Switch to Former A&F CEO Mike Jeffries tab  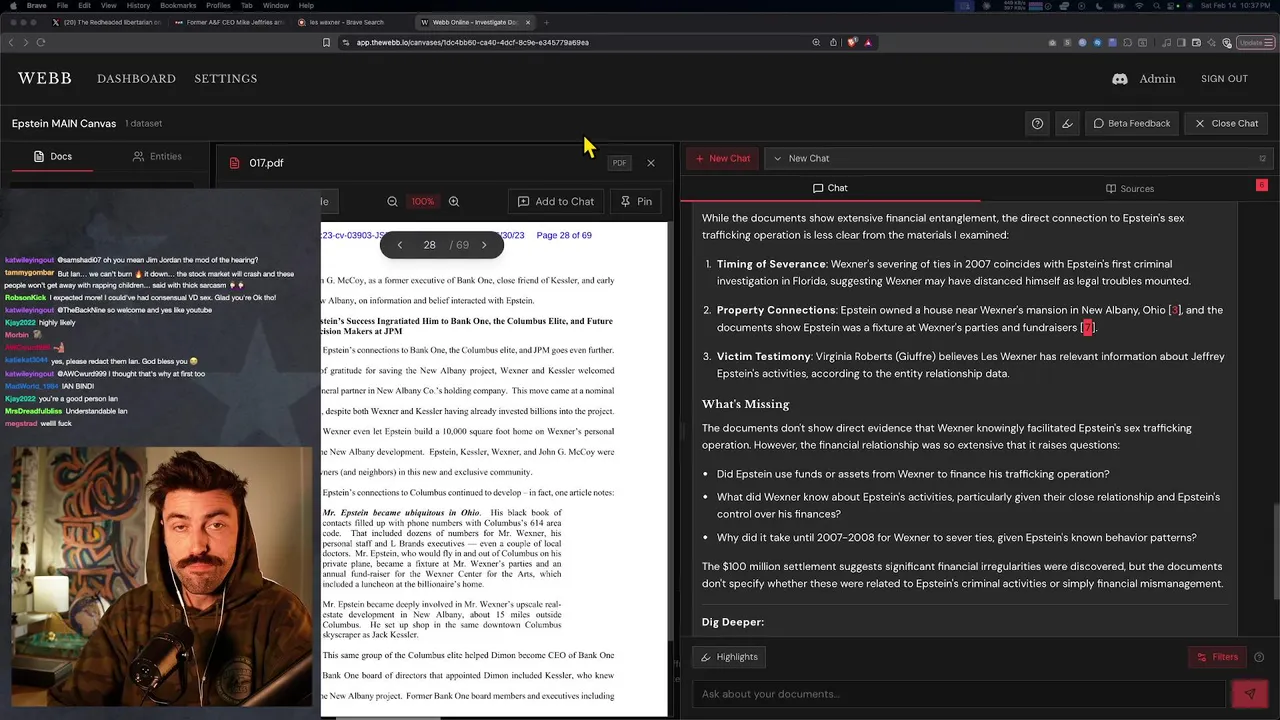coord(229,22)
